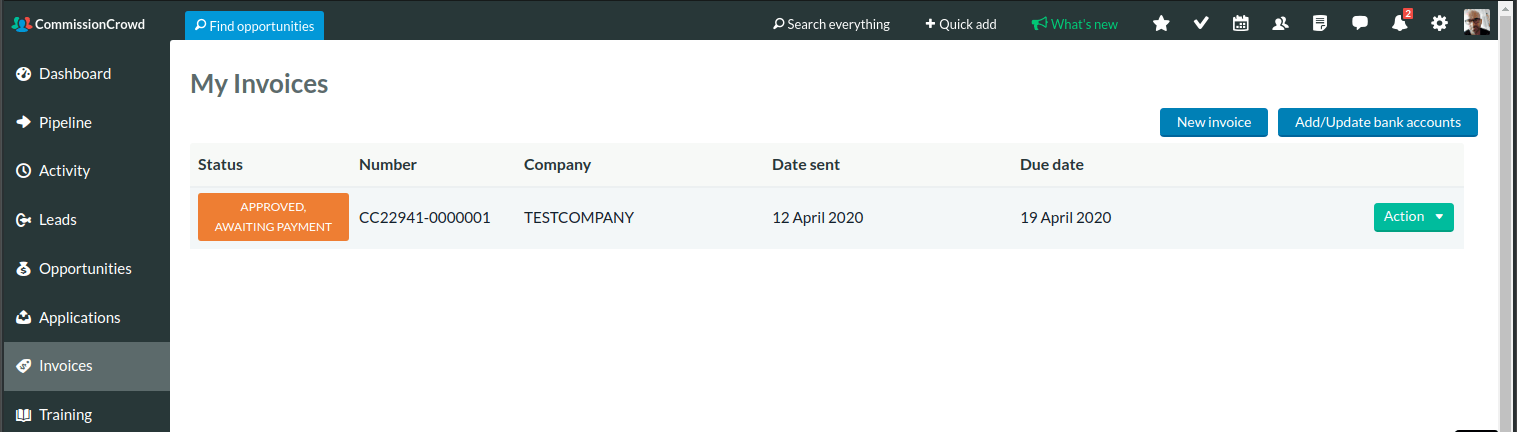Open the calendar icon in top bar
This screenshot has width=1517, height=432.
click(x=1241, y=24)
